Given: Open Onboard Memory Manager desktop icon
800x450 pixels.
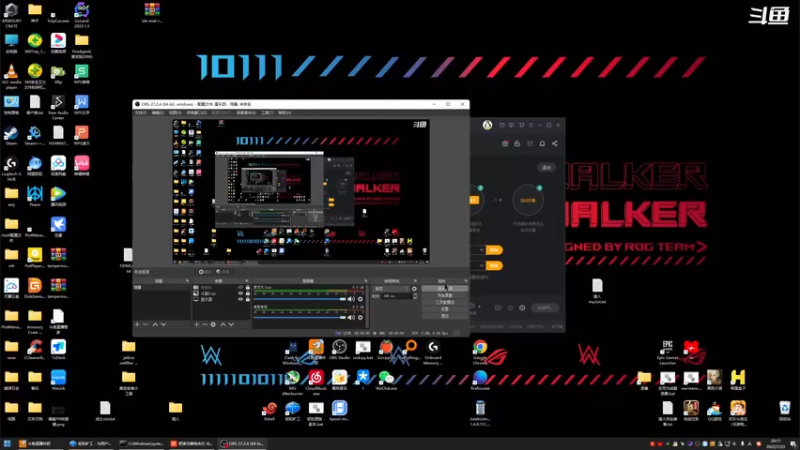Looking at the screenshot, I should [x=433, y=351].
